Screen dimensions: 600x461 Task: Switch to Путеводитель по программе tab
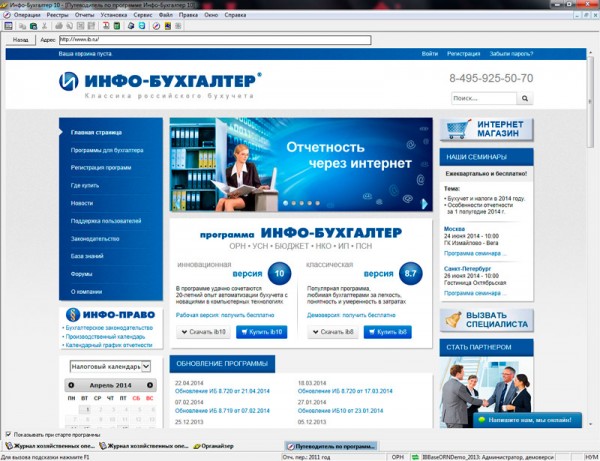[x=331, y=446]
